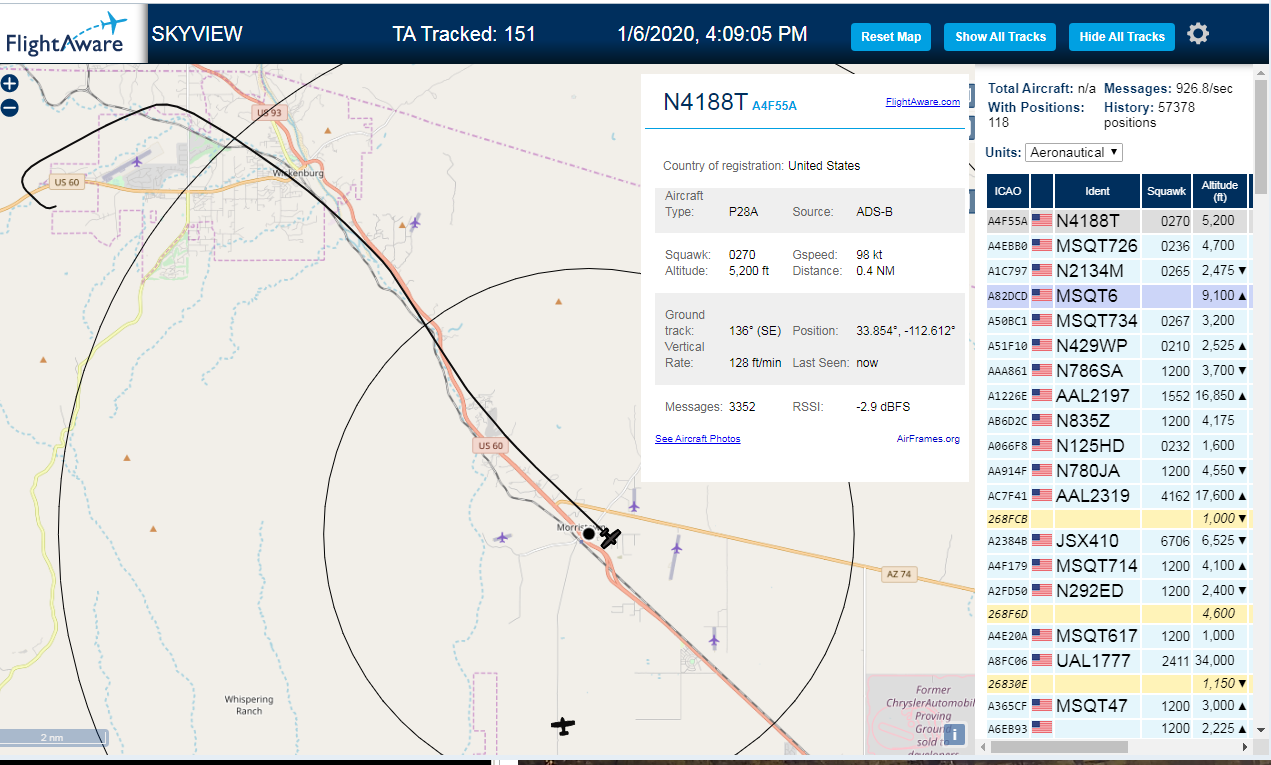This screenshot has width=1271, height=765.
Task: Click the US flag in MSQT47 row
Action: 1042,706
